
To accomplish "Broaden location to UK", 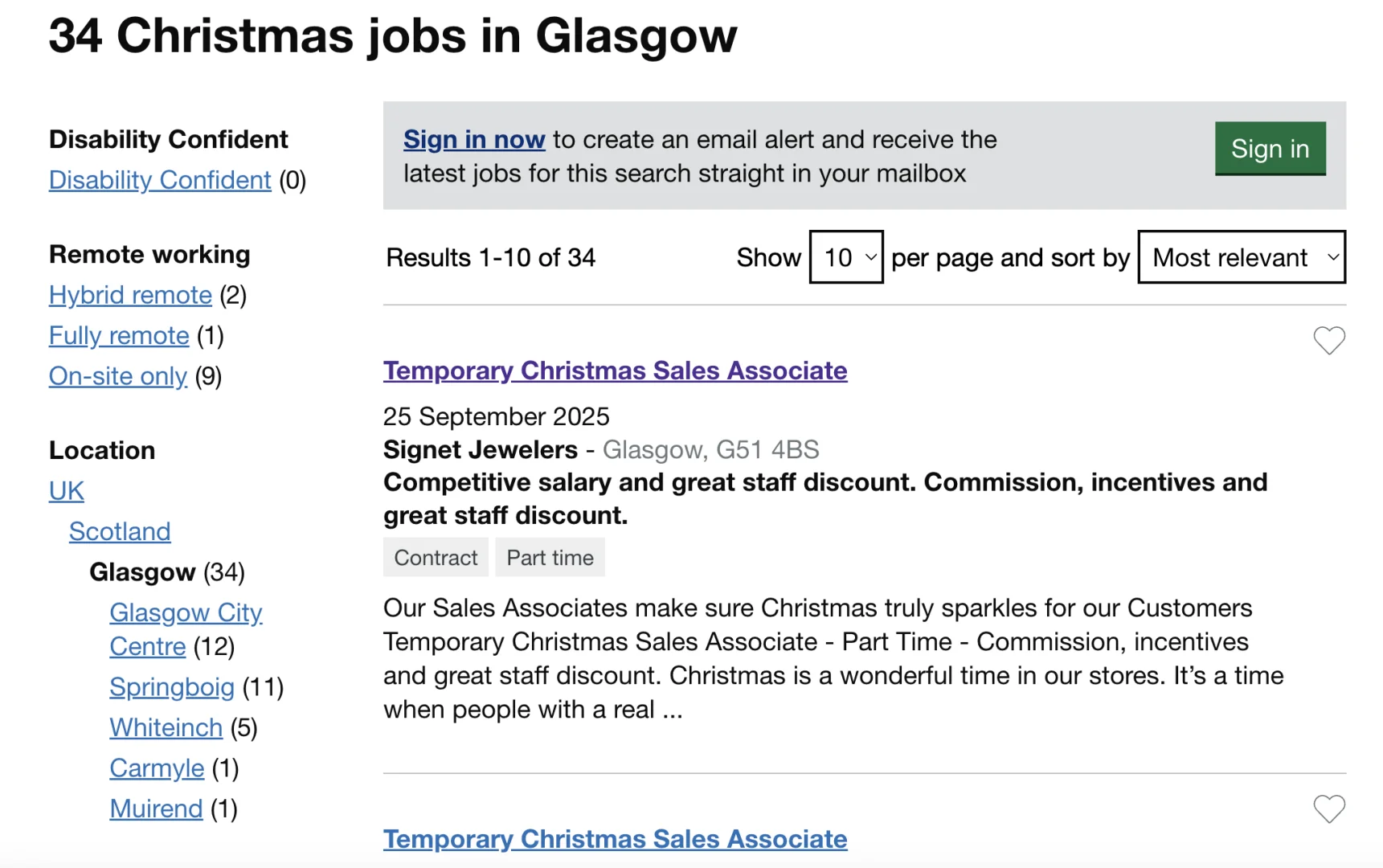I will tap(66, 491).
